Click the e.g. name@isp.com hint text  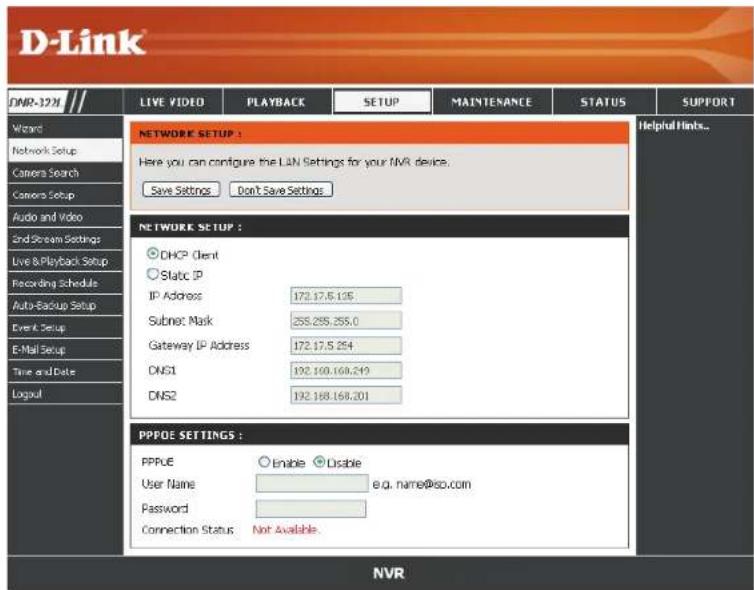point(422,484)
